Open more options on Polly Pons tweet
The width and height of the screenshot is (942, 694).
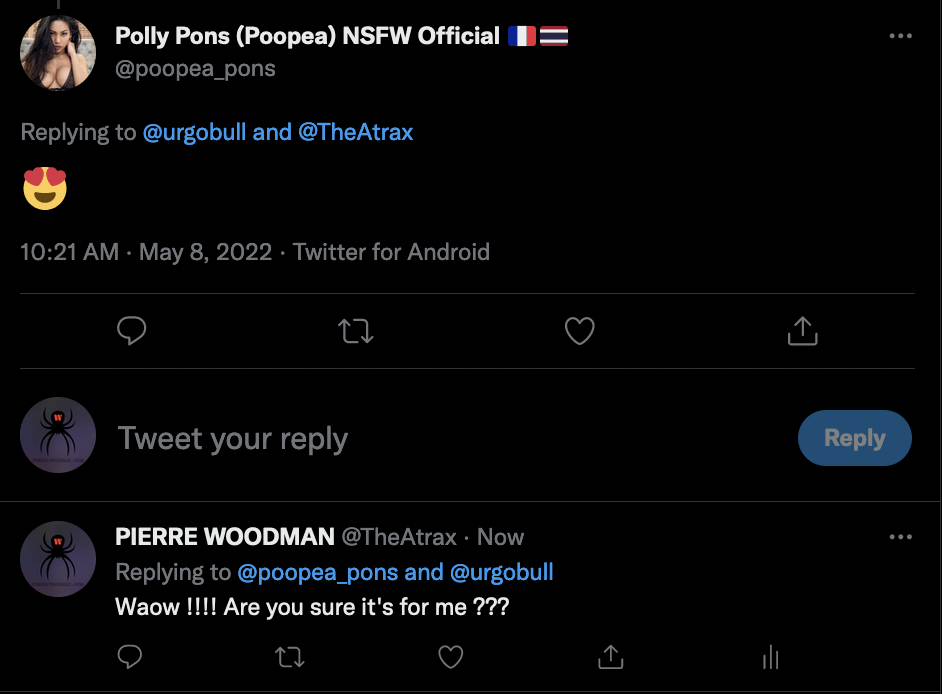tap(900, 37)
